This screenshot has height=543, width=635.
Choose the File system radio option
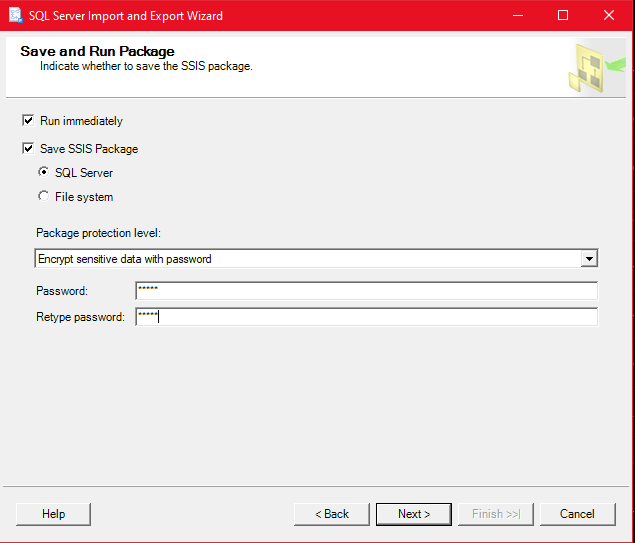[44, 196]
